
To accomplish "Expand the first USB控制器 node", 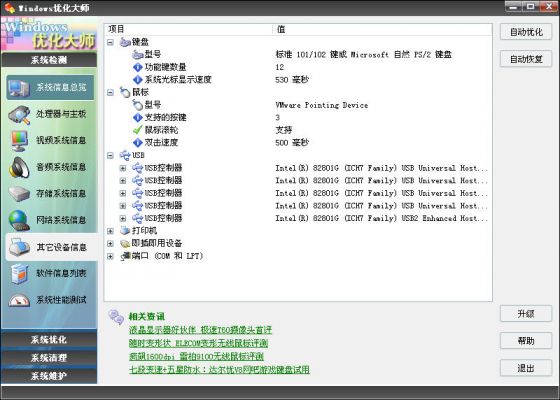I will tap(123, 168).
